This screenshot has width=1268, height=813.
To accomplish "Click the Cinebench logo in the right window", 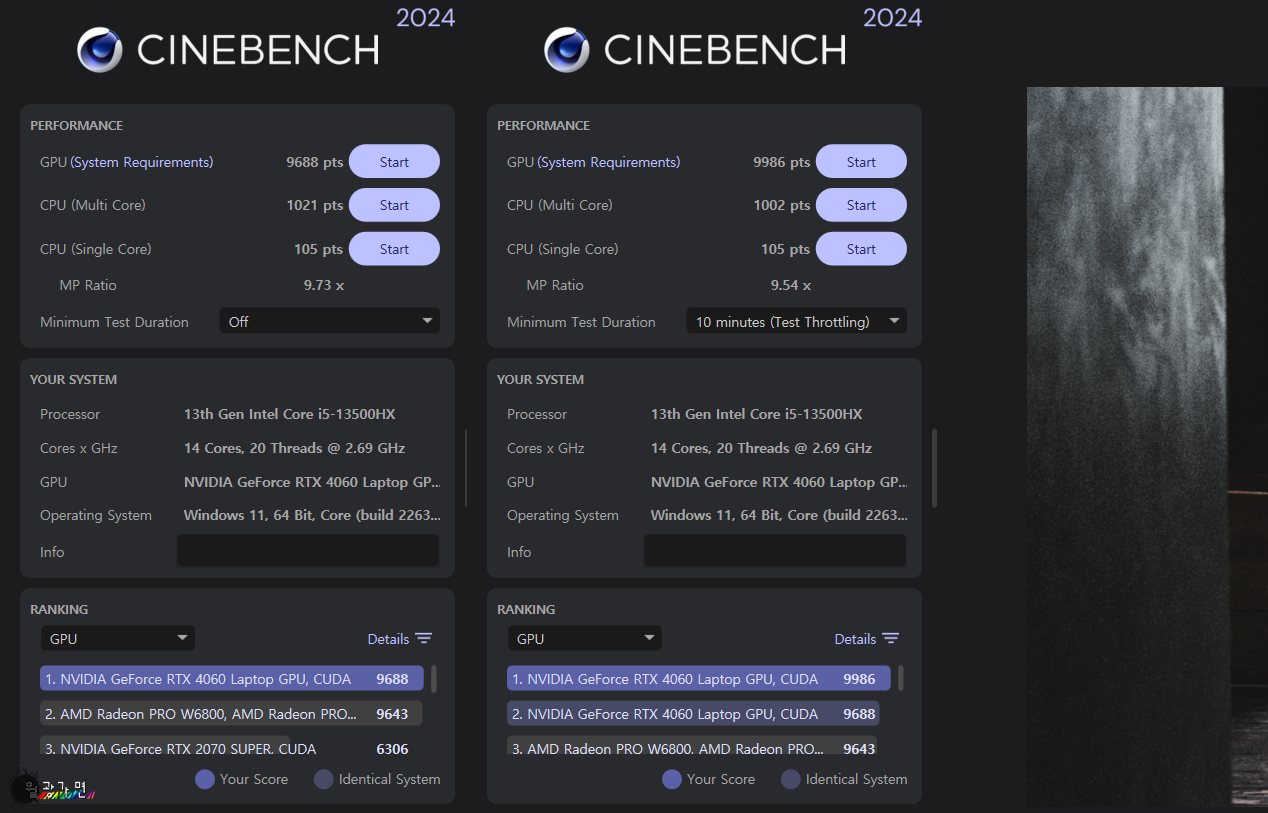I will click(x=567, y=50).
